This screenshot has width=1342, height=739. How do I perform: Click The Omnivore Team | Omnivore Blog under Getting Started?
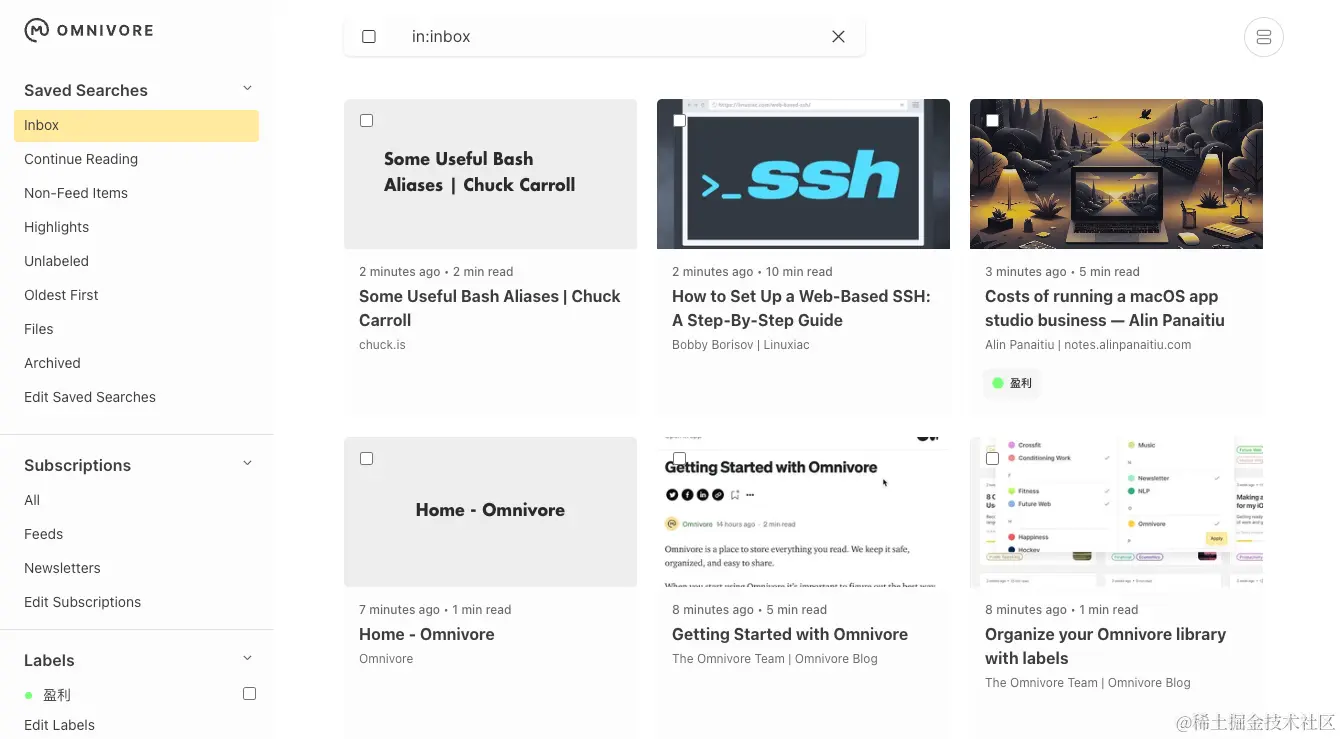click(x=775, y=659)
